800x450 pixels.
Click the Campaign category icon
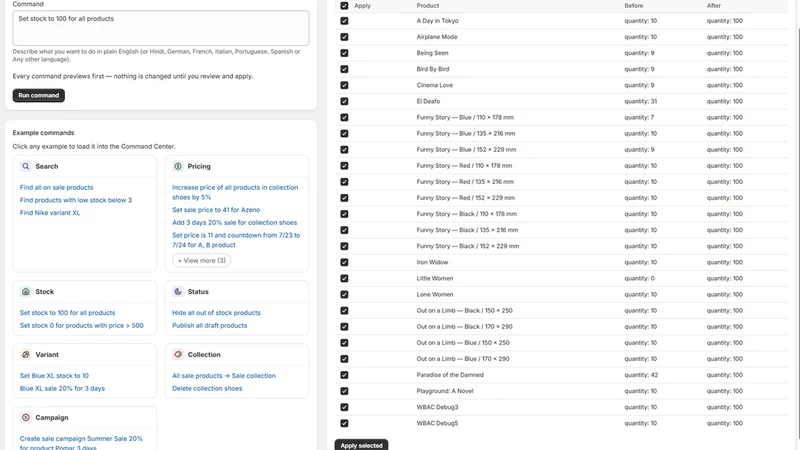(26, 417)
